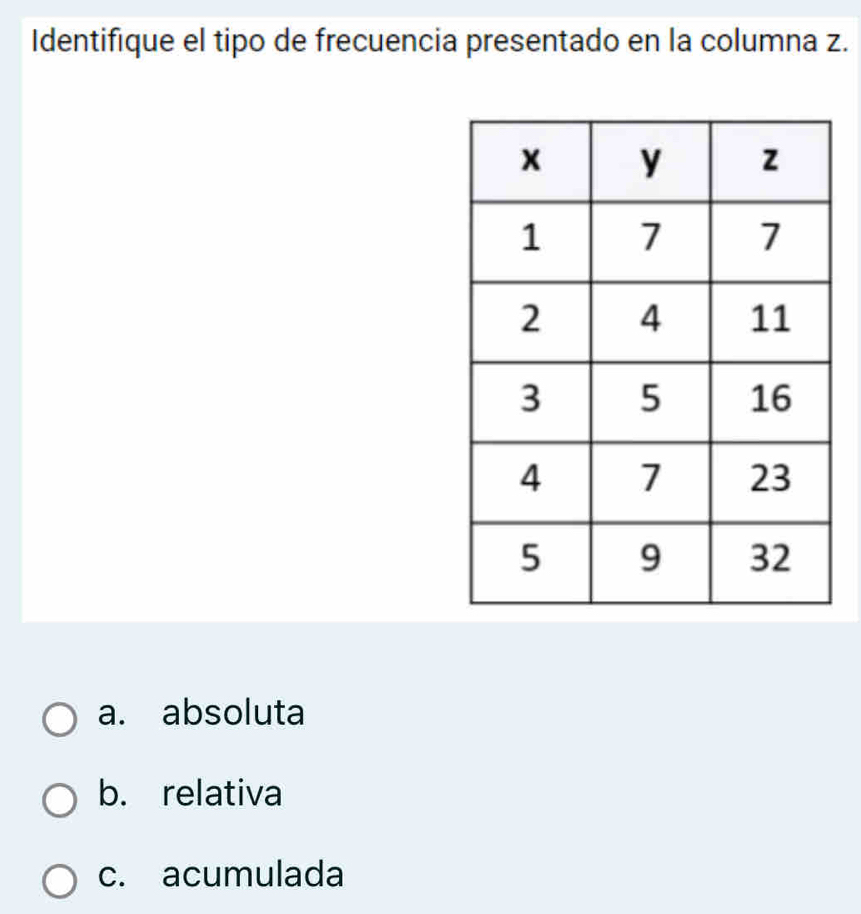This screenshot has height=914, width=861.
Task: Click the table cell containing 11
Action: pos(770,321)
